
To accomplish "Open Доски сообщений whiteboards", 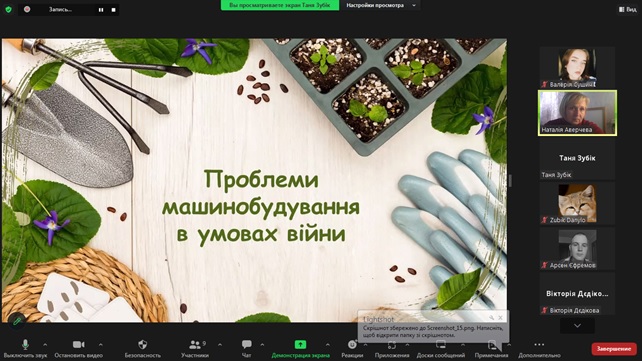I will [441, 349].
